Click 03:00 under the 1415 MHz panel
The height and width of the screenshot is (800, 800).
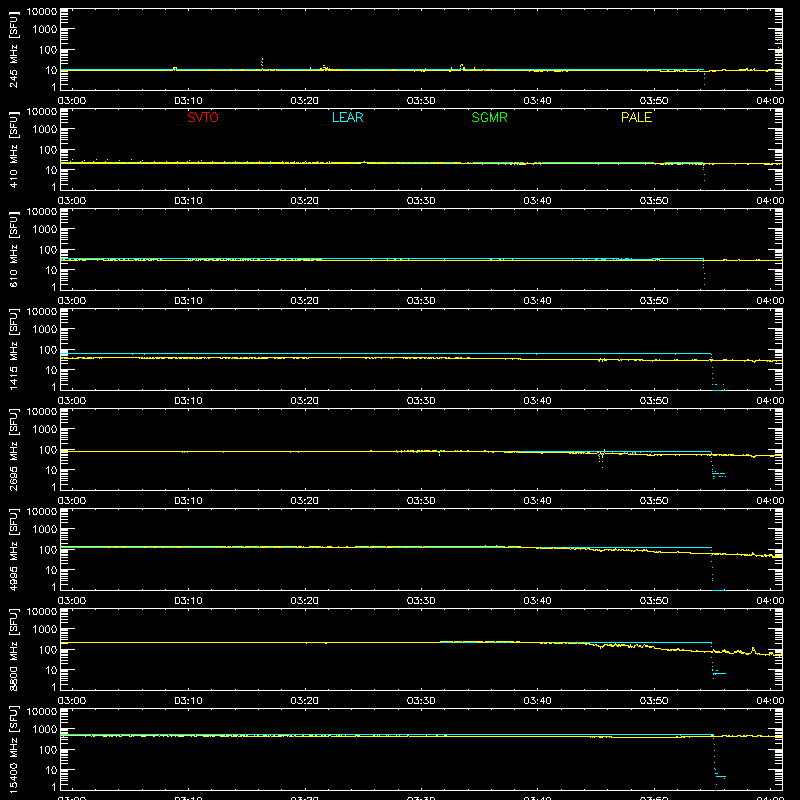click(x=72, y=401)
